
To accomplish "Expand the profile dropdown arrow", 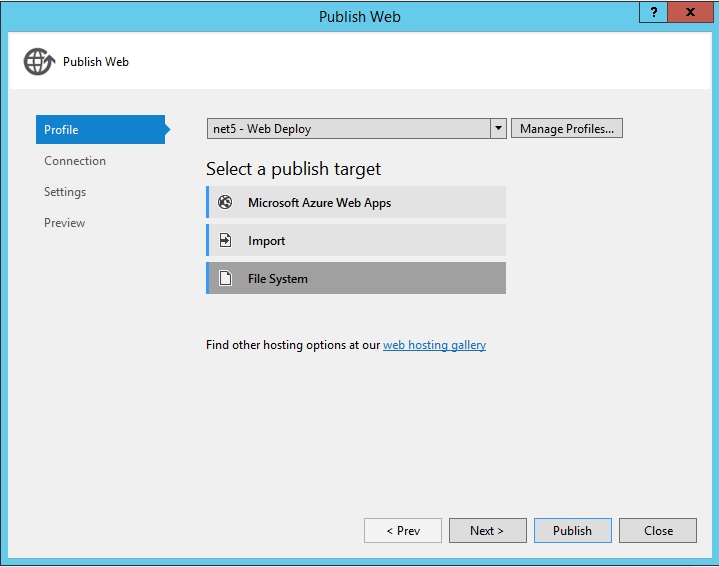I will point(498,128).
